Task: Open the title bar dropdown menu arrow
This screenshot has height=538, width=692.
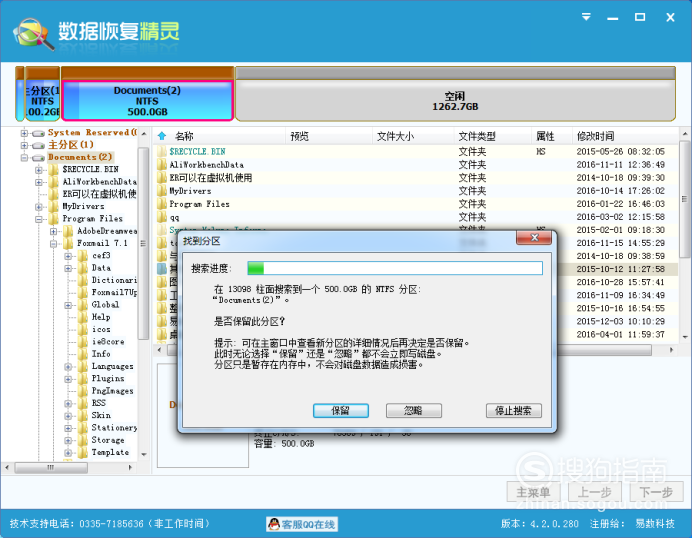Action: coord(586,17)
